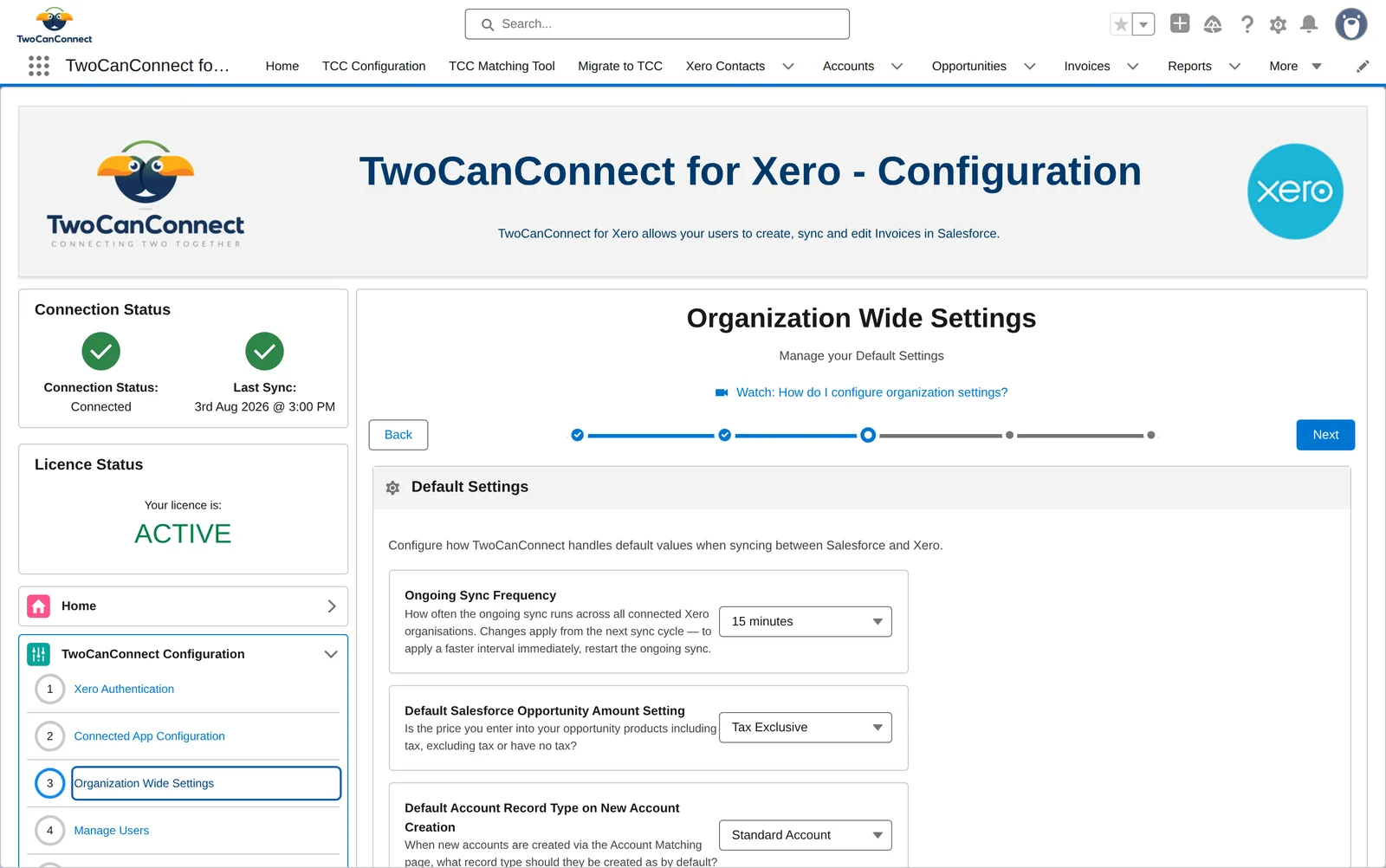Click the Last Sync green checkmark

(264, 351)
